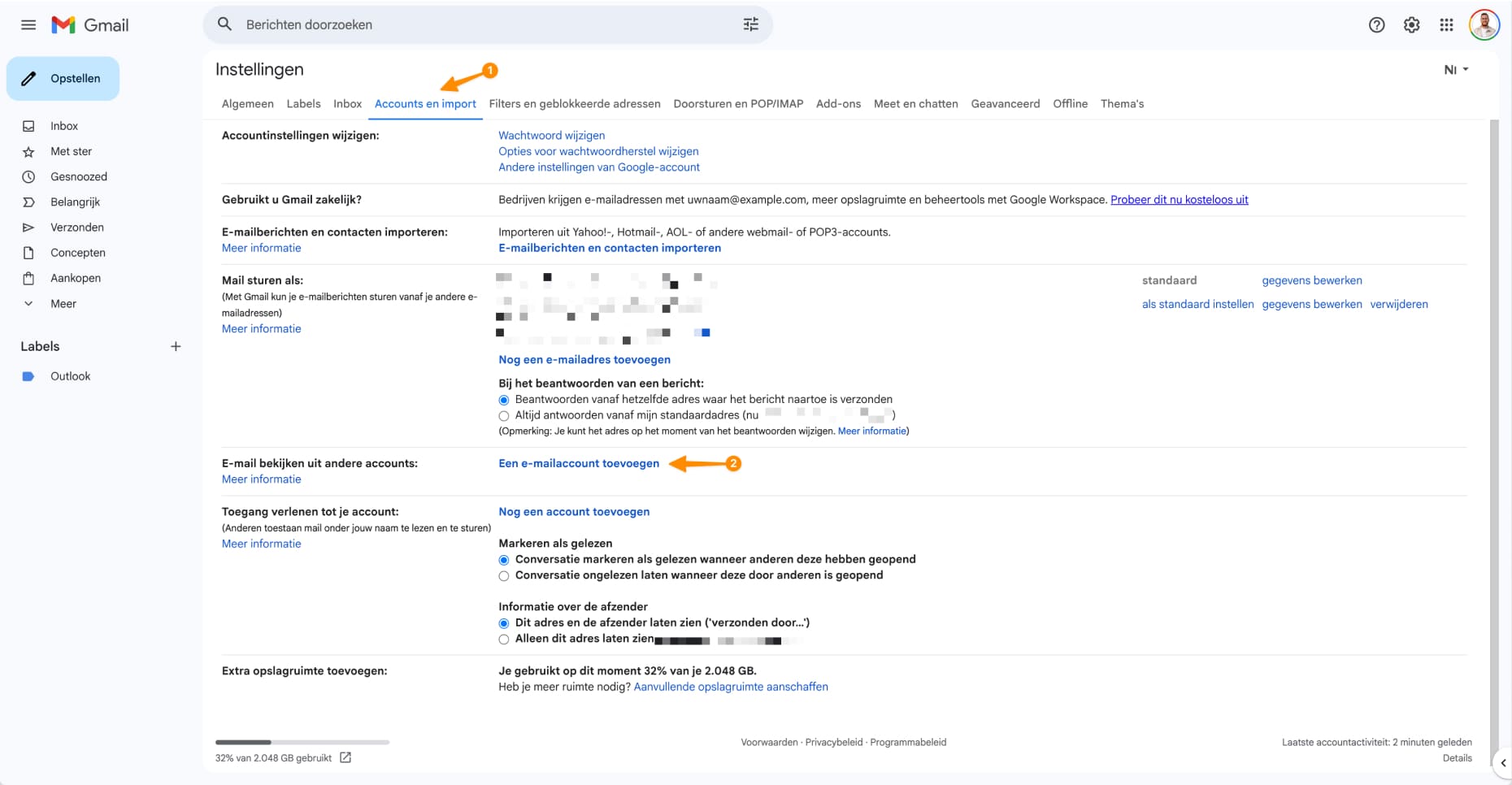Image resolution: width=1512 pixels, height=785 pixels.
Task: Click the 'Wachtwoord wijzigen' link
Action: coord(551,136)
